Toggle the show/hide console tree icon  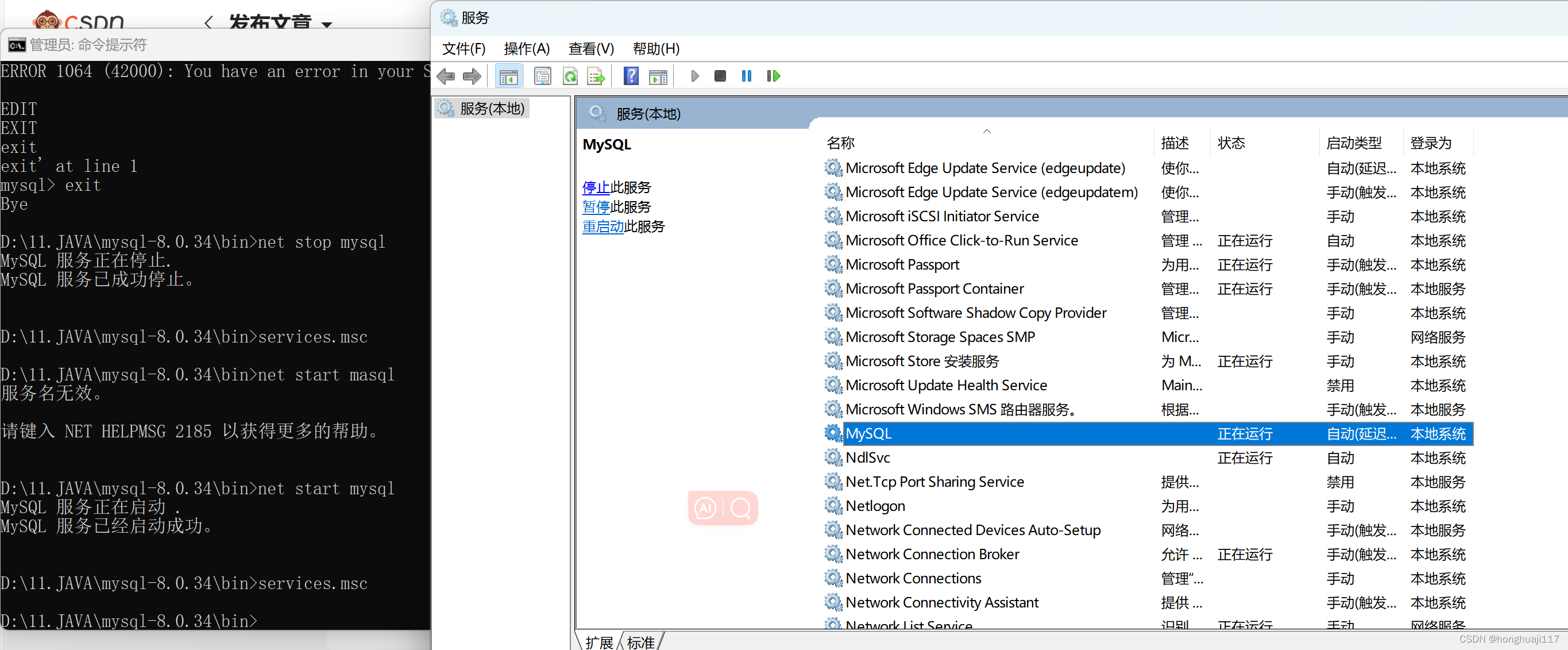(x=508, y=76)
